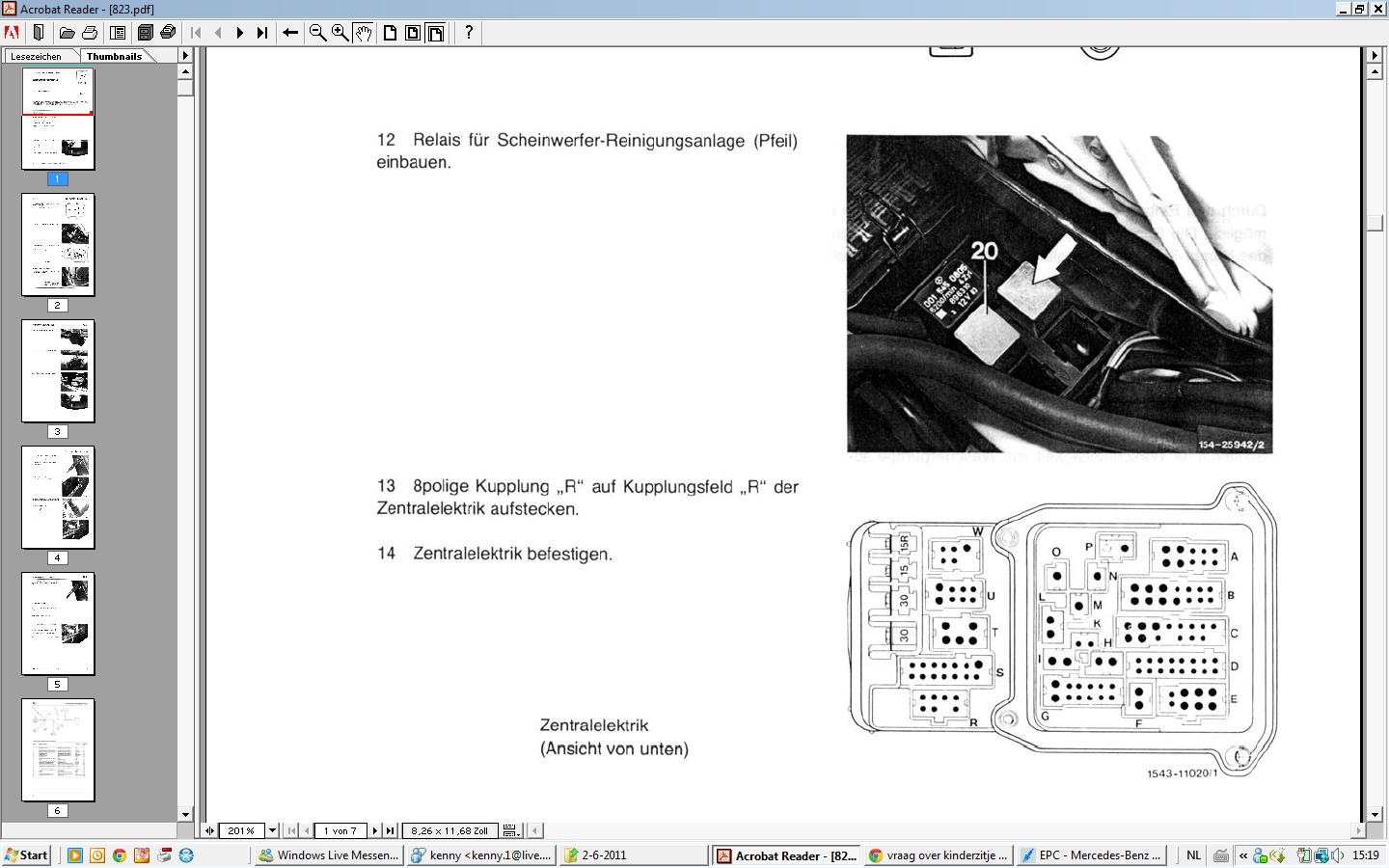Select page 5 thumbnail
This screenshot has width=1389, height=868.
(58, 624)
